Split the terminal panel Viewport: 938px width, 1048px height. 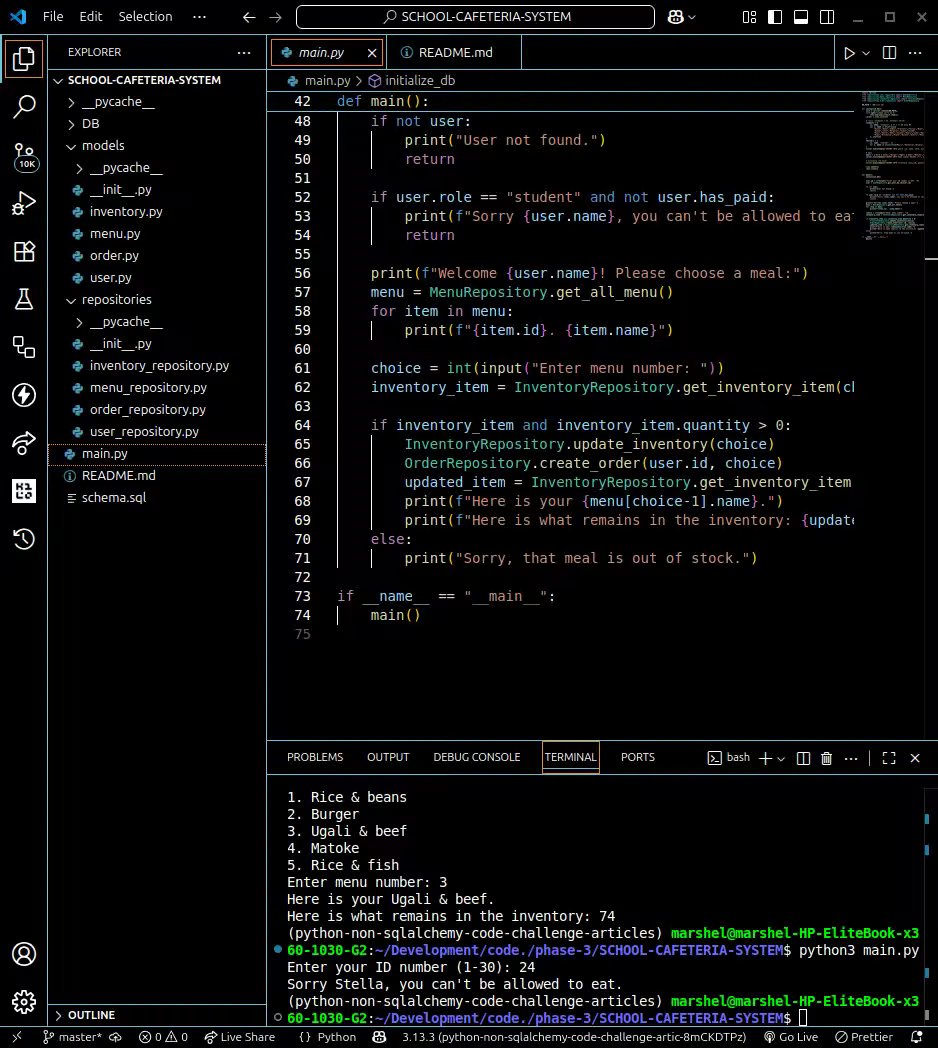point(804,758)
